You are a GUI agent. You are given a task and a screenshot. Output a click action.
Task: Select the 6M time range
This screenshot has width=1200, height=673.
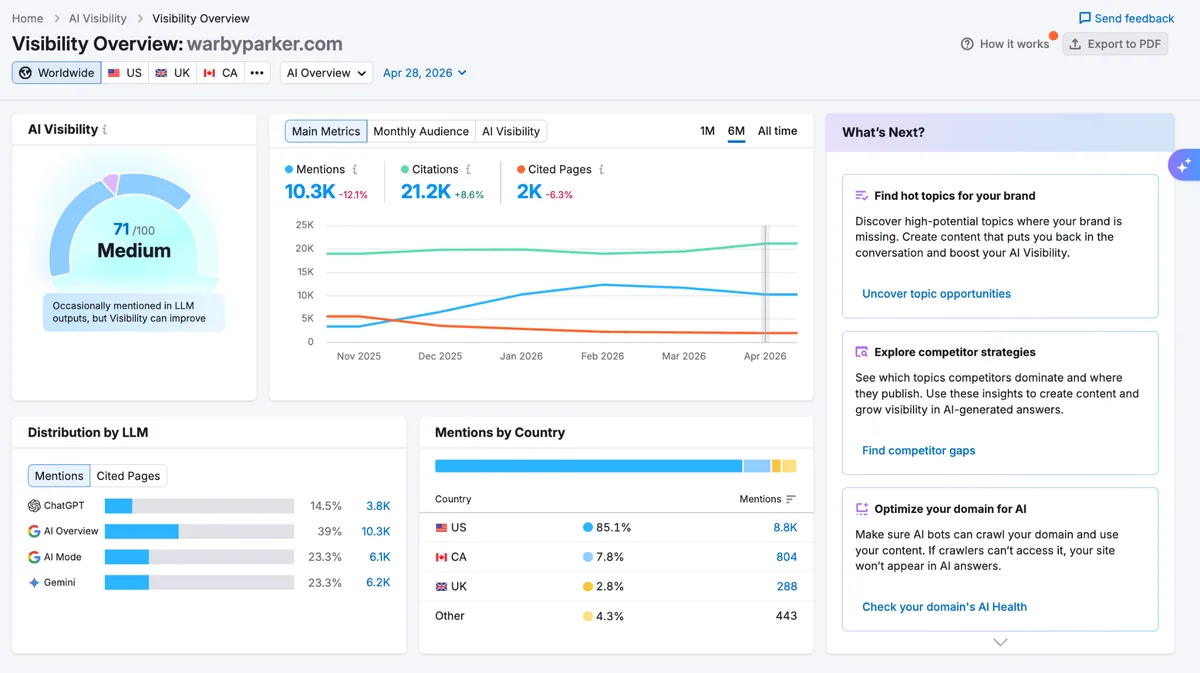tap(736, 131)
